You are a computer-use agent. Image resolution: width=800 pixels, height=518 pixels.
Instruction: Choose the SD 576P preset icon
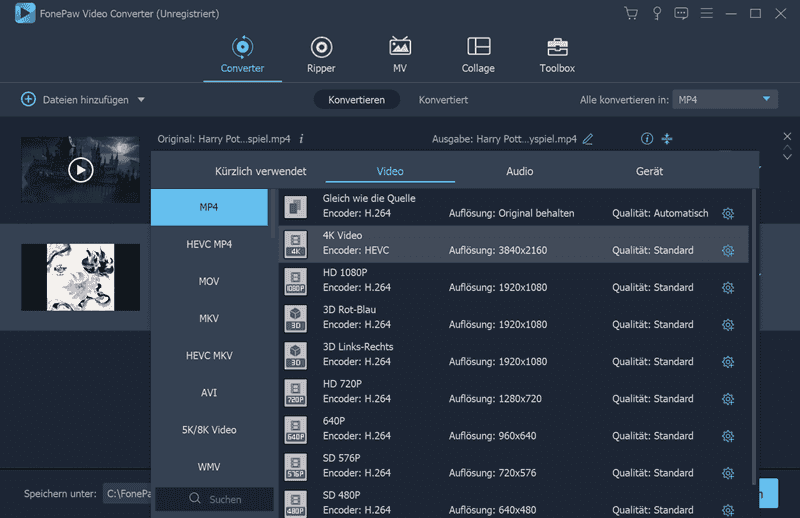coord(296,467)
